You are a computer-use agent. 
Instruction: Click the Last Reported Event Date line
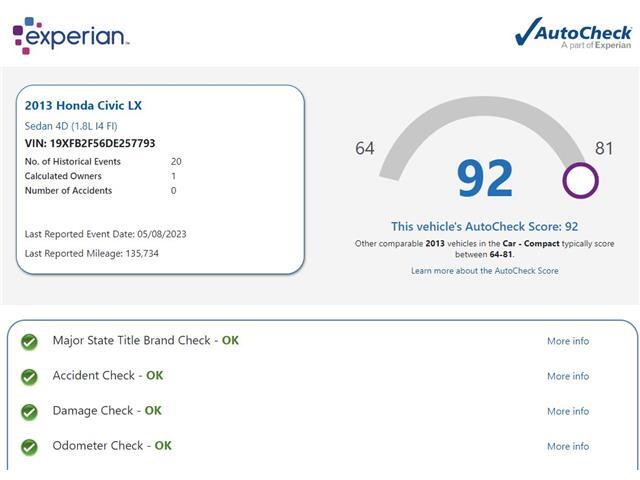tap(105, 234)
